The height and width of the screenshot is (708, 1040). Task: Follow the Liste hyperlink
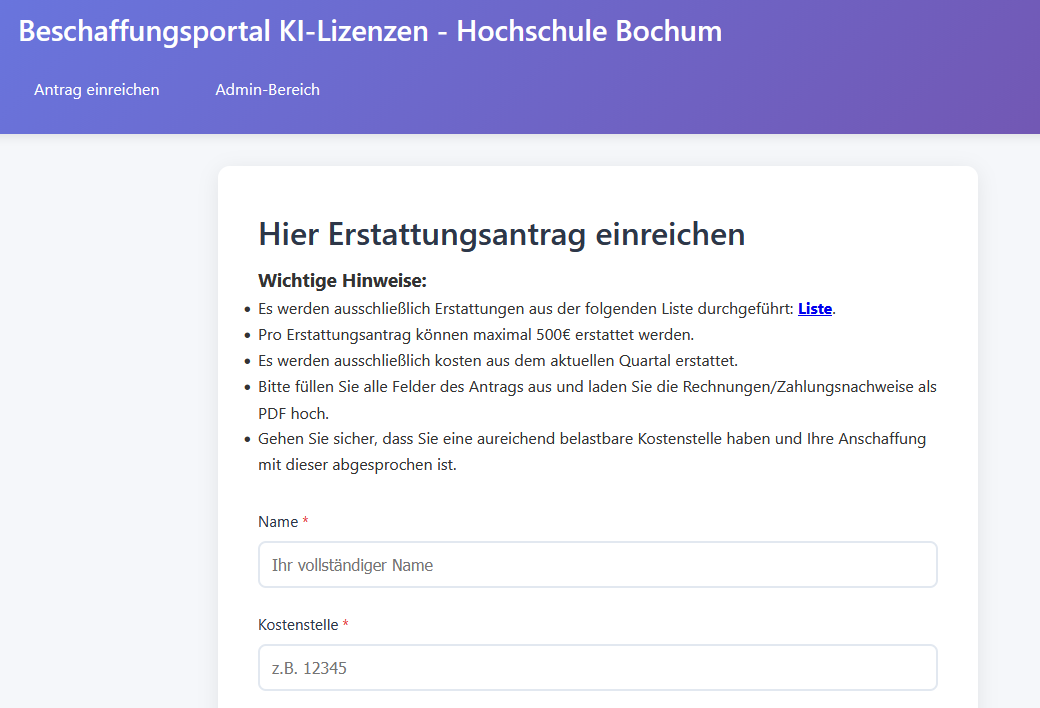coord(814,309)
